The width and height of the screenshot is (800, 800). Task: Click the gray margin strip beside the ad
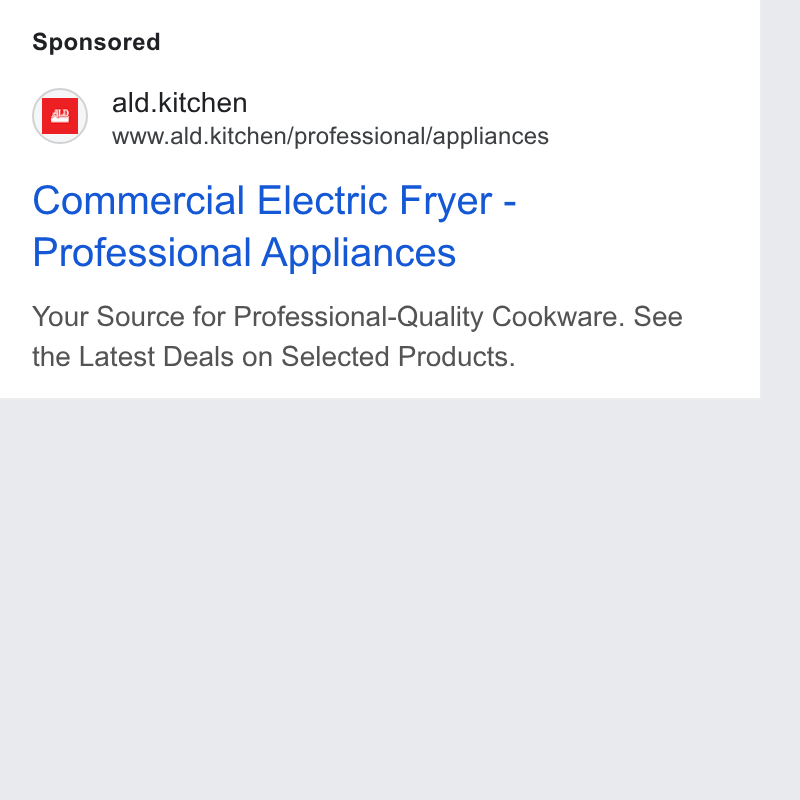pyautogui.click(x=780, y=199)
